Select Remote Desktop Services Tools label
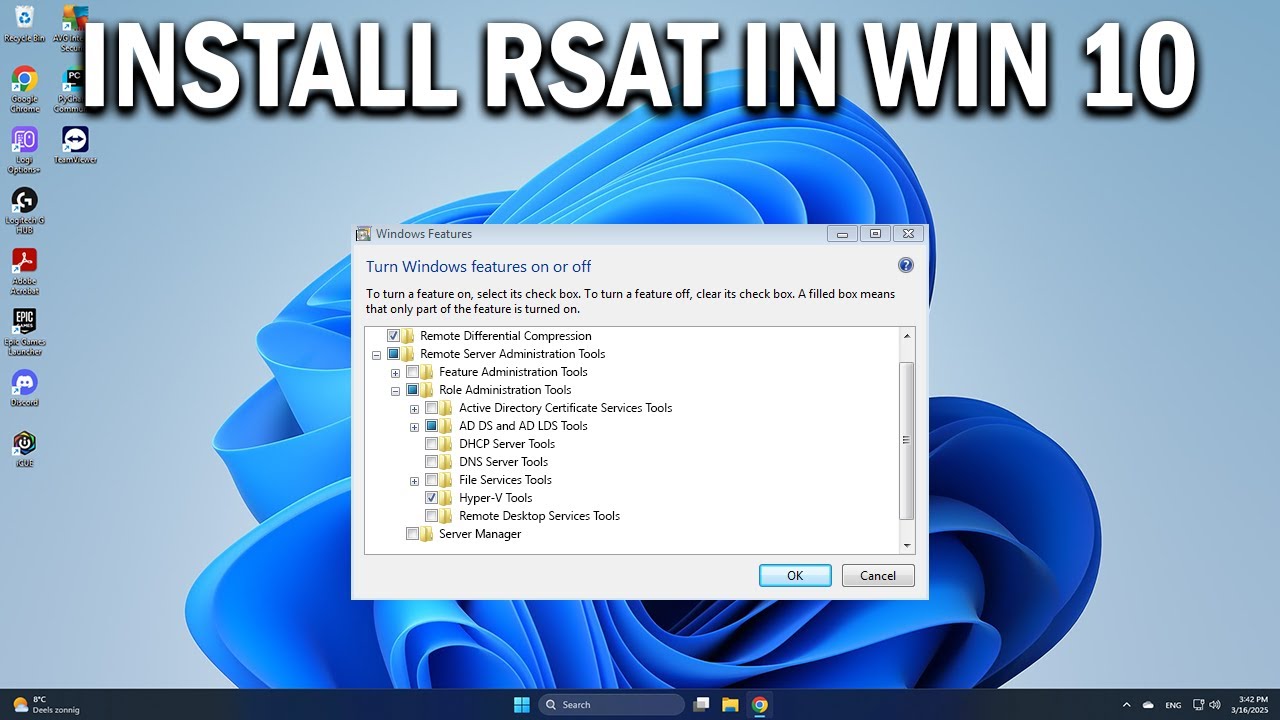The image size is (1280, 720). click(540, 516)
